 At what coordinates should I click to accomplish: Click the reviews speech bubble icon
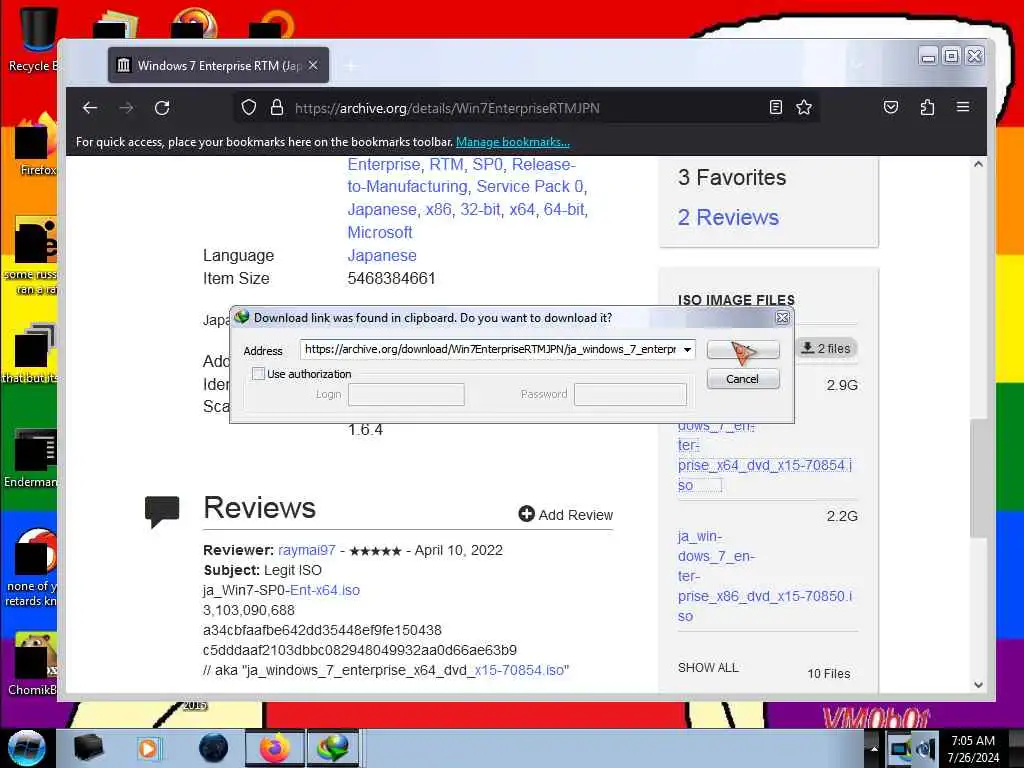point(162,511)
